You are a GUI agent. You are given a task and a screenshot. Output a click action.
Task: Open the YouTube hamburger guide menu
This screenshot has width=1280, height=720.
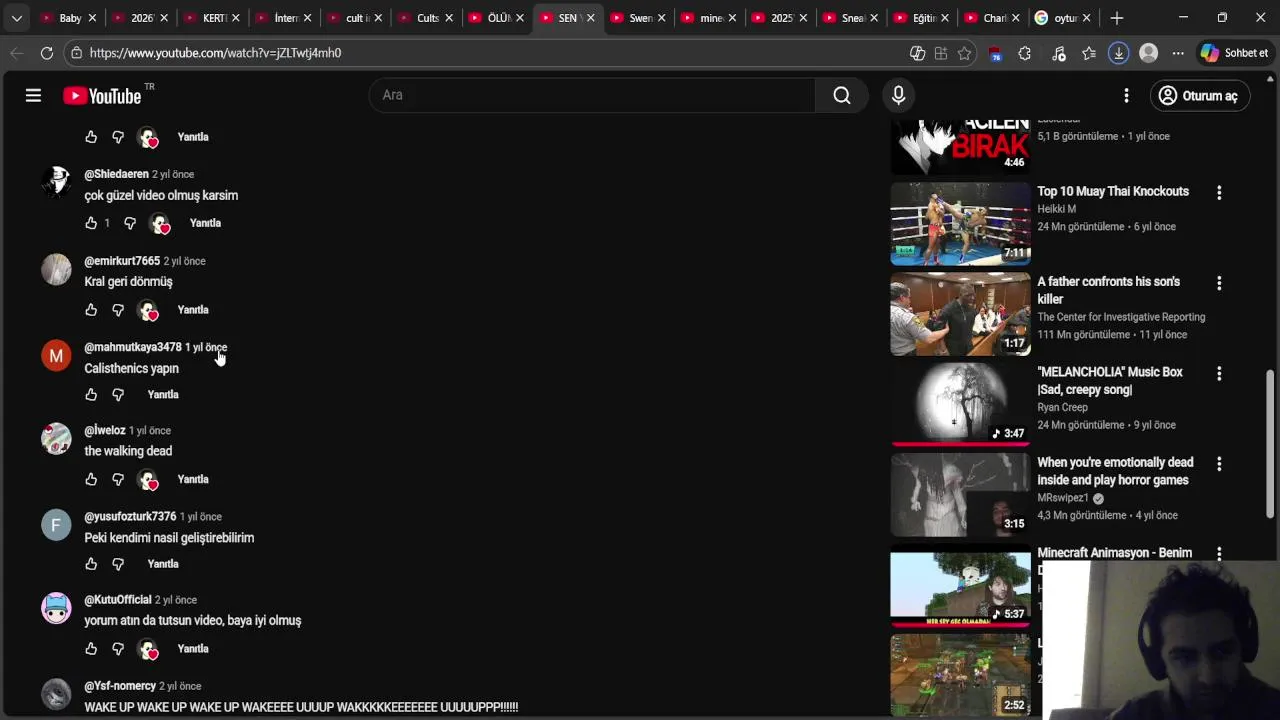point(33,95)
